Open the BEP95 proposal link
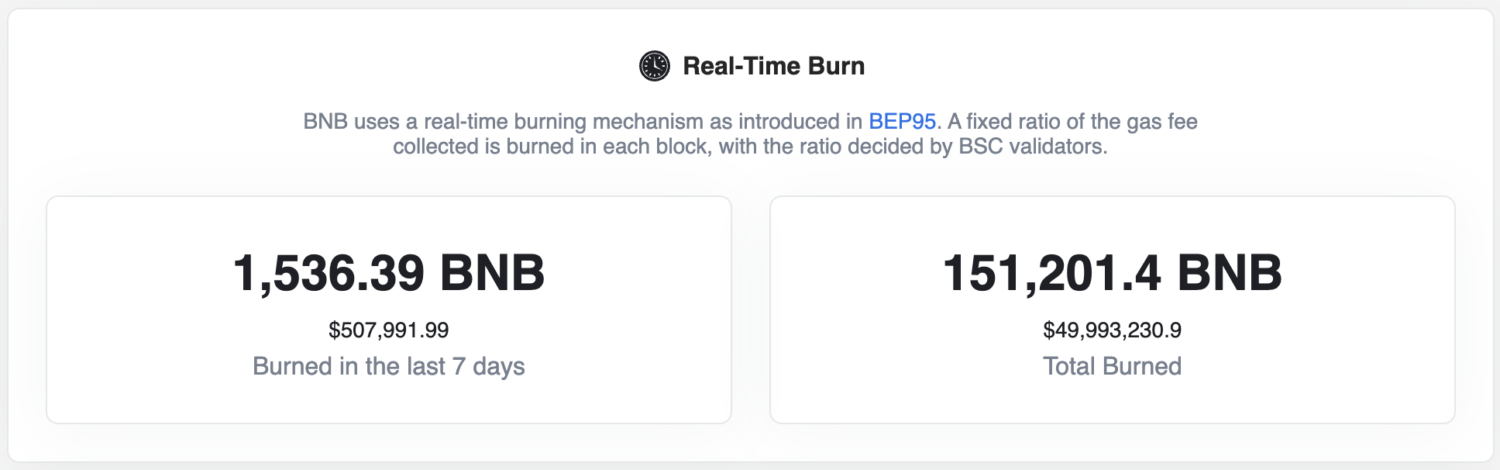This screenshot has height=470, width=1500. 902,122
